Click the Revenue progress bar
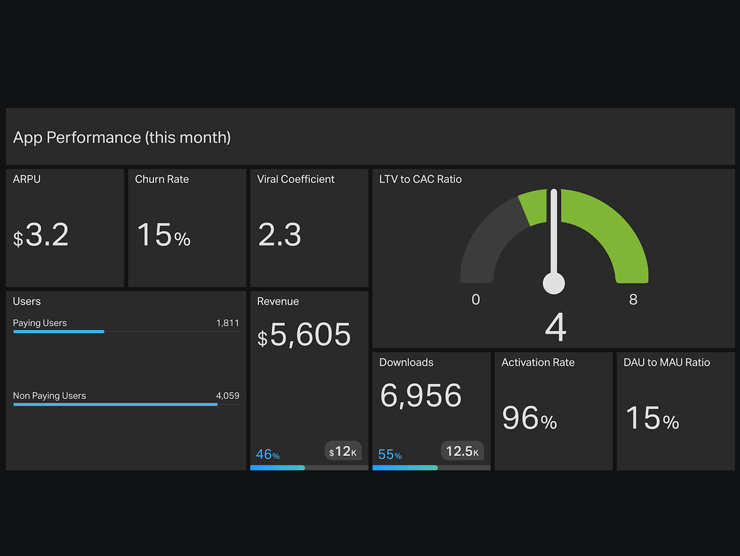 309,468
